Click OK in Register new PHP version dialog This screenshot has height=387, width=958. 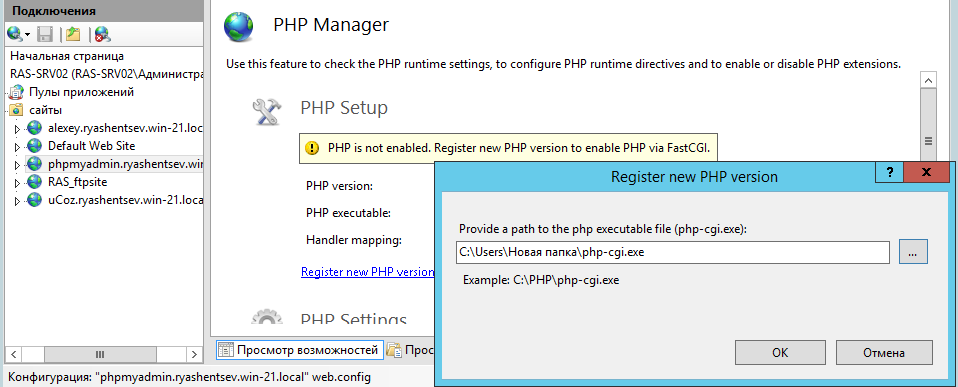[x=780, y=353]
